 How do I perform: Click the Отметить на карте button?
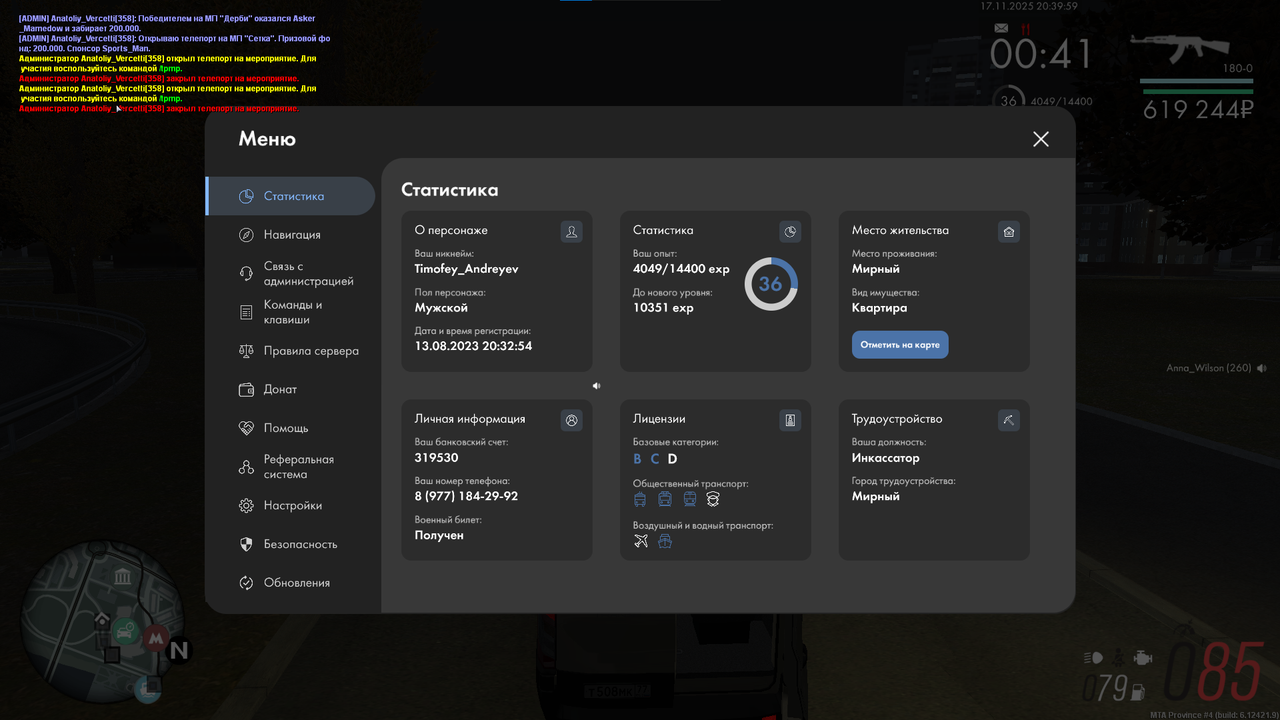coord(900,345)
